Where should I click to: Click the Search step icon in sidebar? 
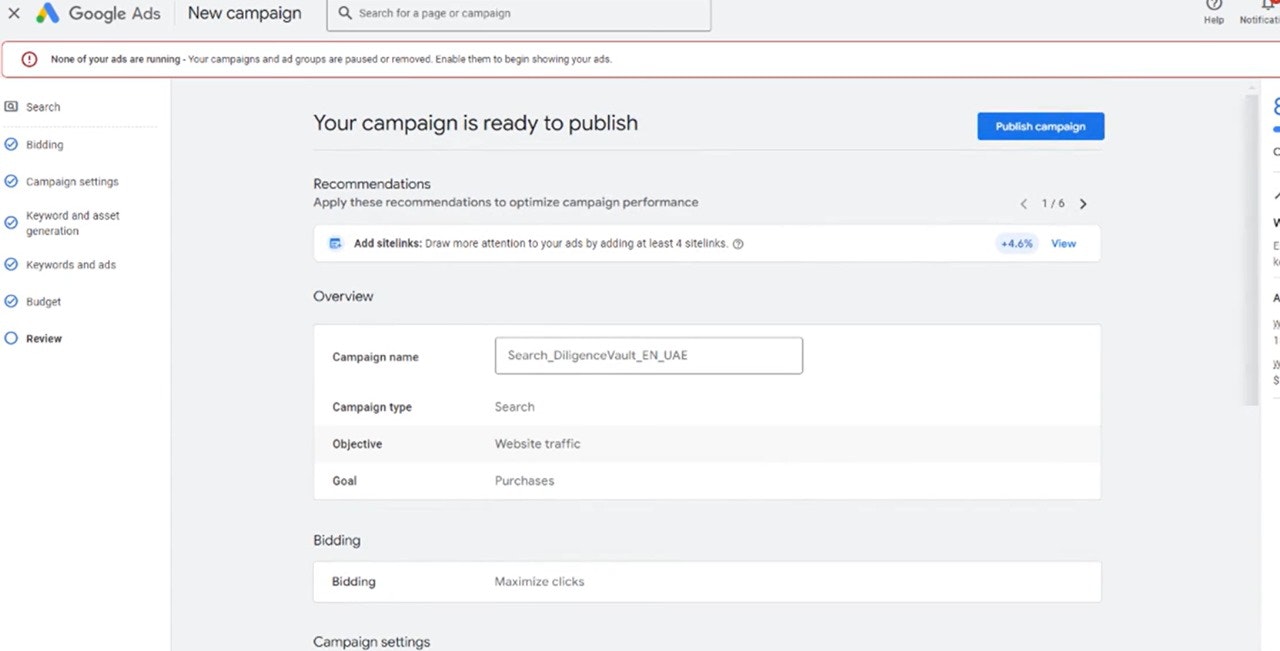click(11, 107)
